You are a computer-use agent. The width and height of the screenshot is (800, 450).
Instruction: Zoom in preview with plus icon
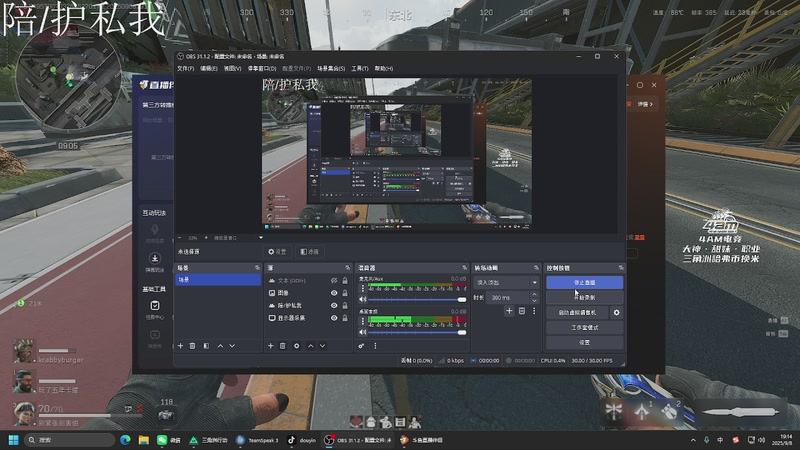pyautogui.click(x=206, y=238)
